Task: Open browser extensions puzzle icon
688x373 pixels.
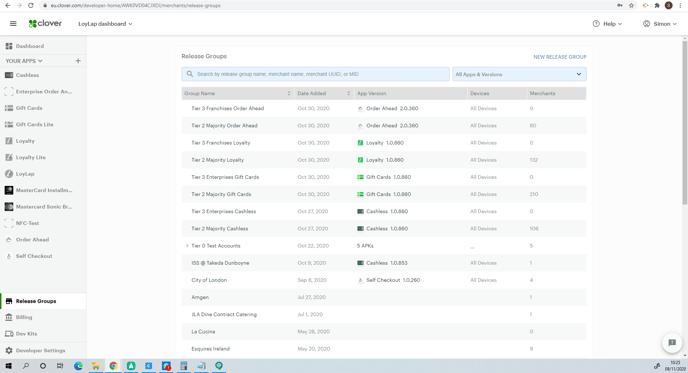Action: coord(657,5)
